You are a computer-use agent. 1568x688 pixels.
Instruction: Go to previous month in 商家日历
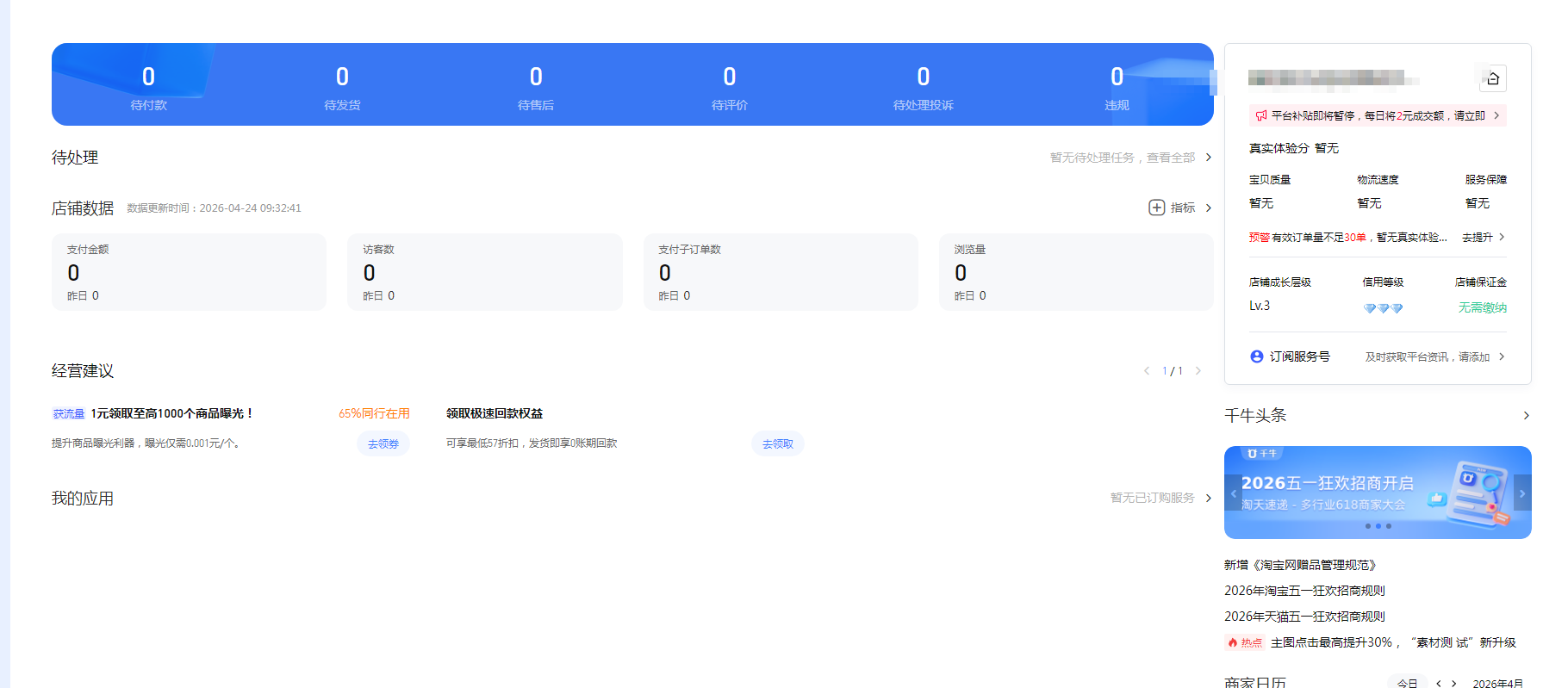click(1439, 684)
